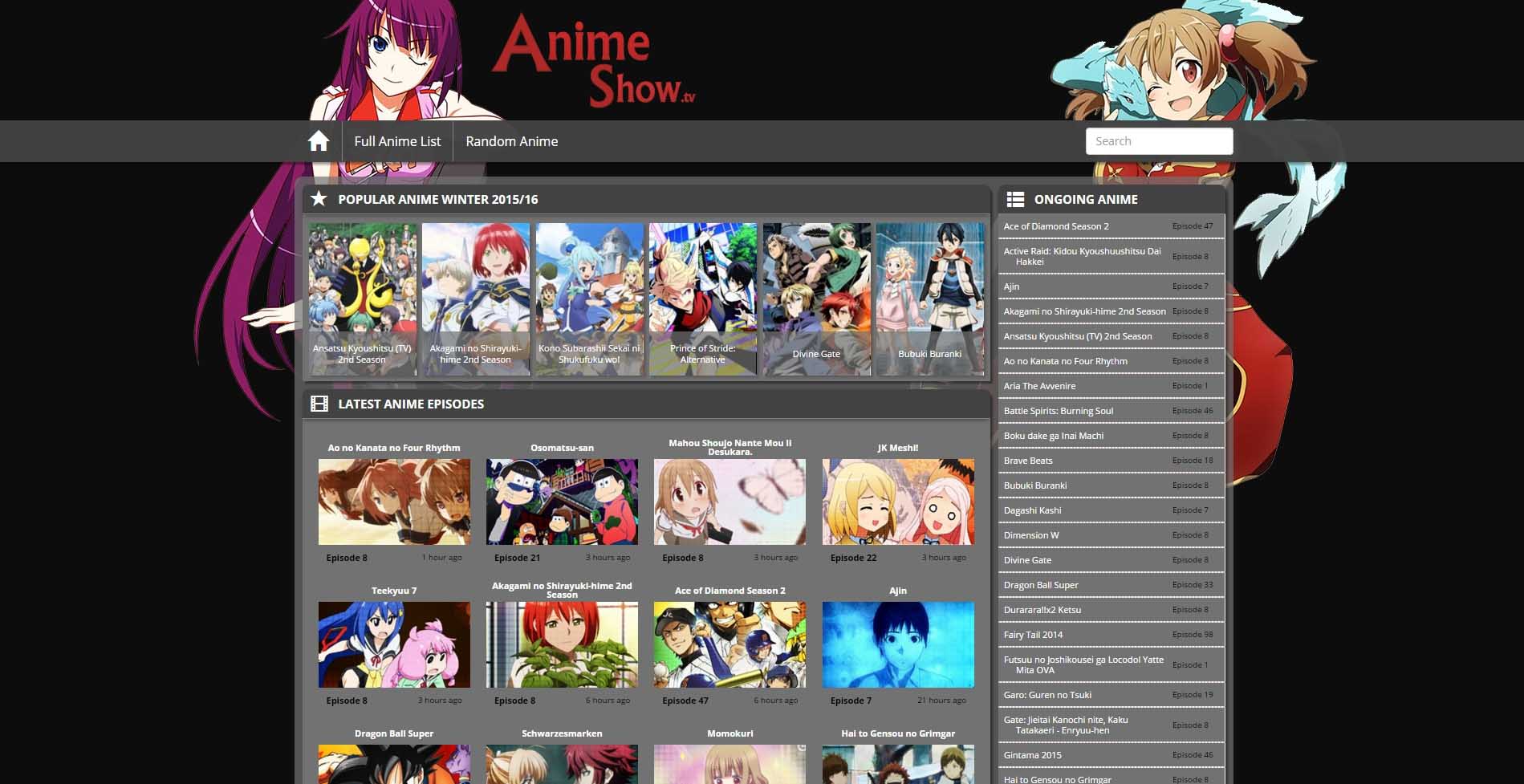Click the Teekyuu 7 episode thumbnail
Image resolution: width=1524 pixels, height=784 pixels.
point(394,644)
